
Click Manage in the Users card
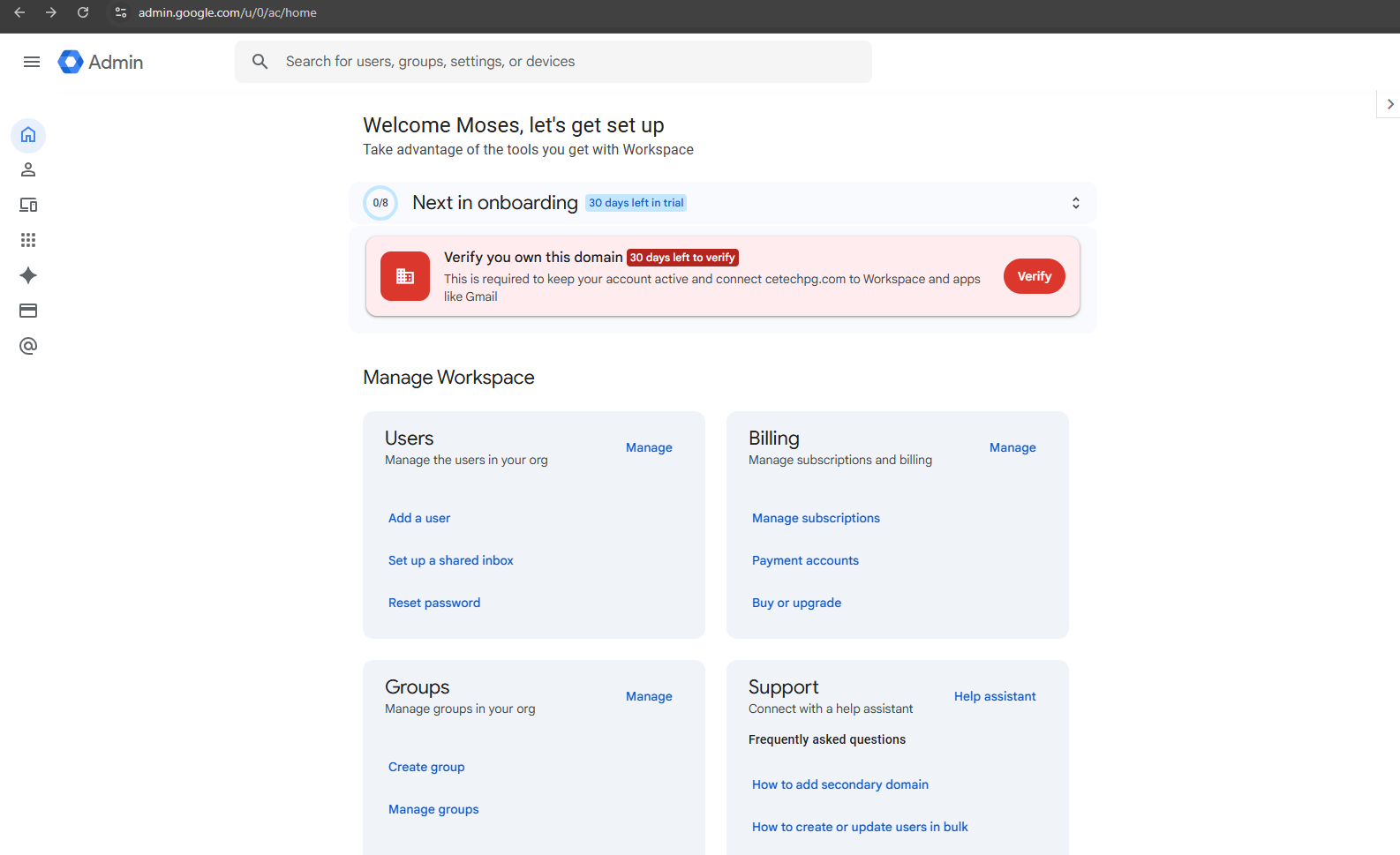649,447
